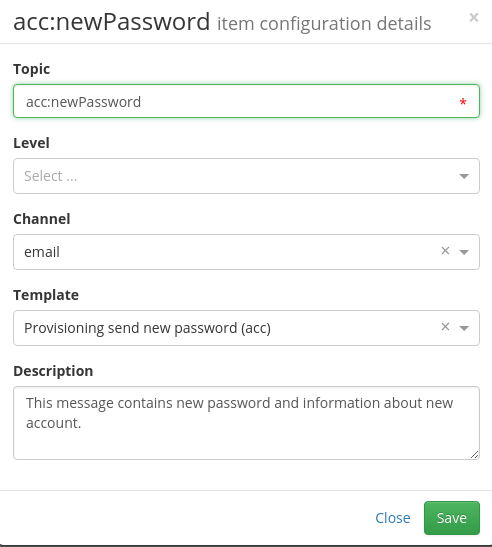492x547 pixels.
Task: Clear the email Channel selection
Action: [x=445, y=251]
